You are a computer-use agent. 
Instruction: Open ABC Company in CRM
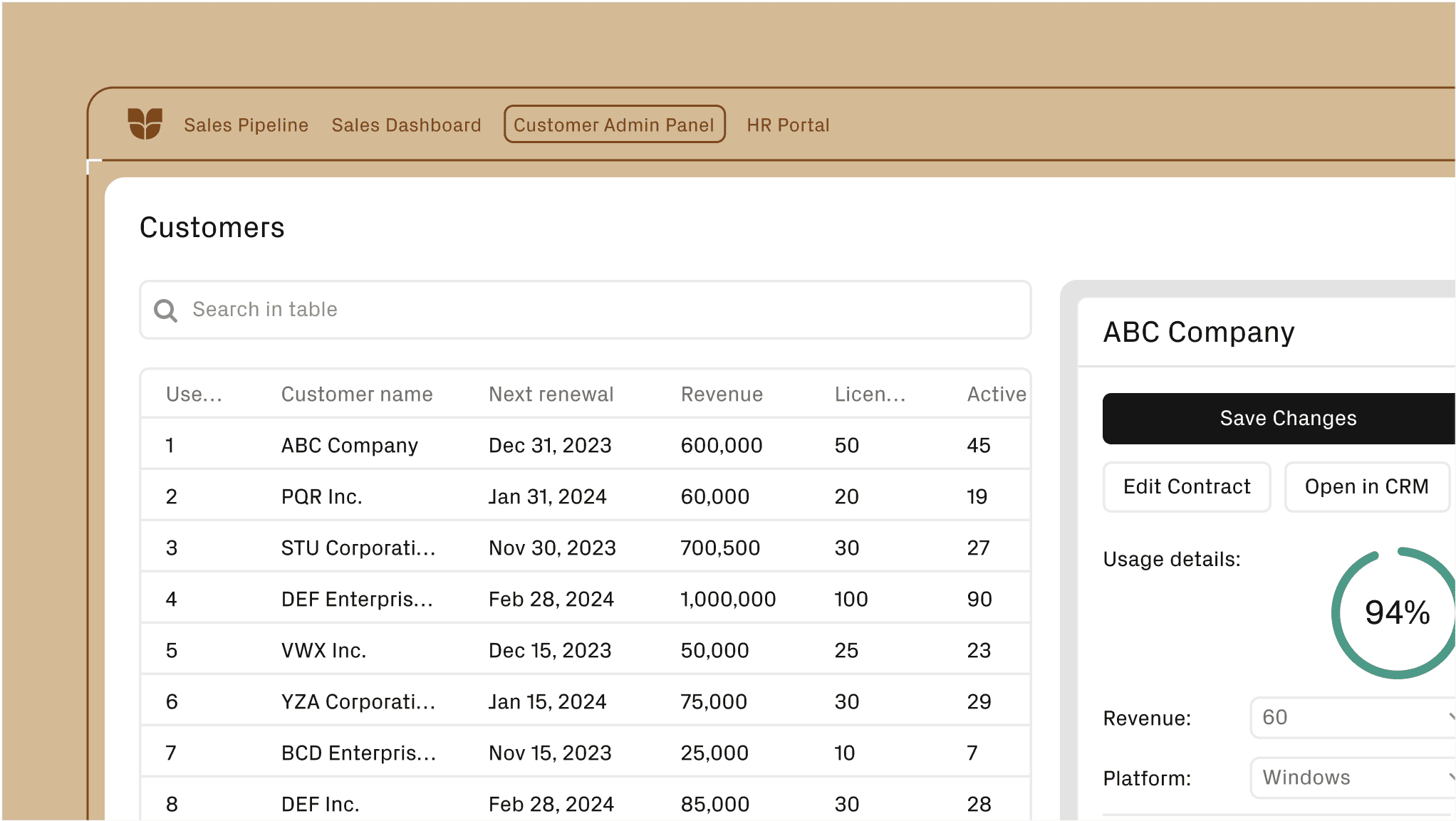click(x=1367, y=486)
